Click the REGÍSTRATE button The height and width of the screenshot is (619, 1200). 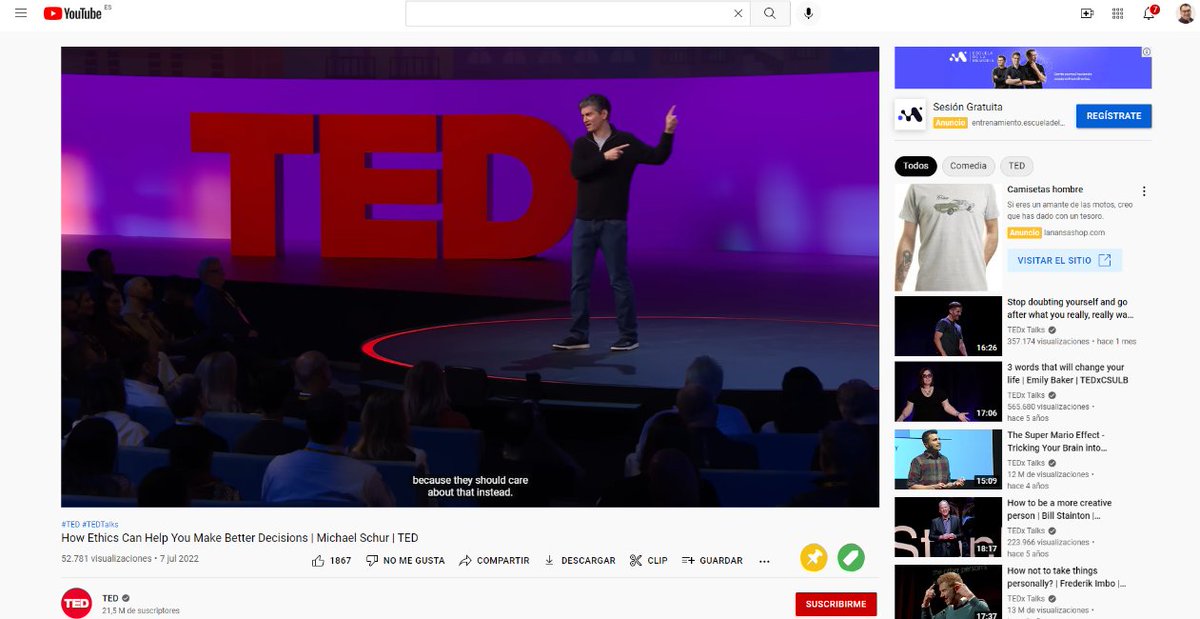click(x=1114, y=116)
